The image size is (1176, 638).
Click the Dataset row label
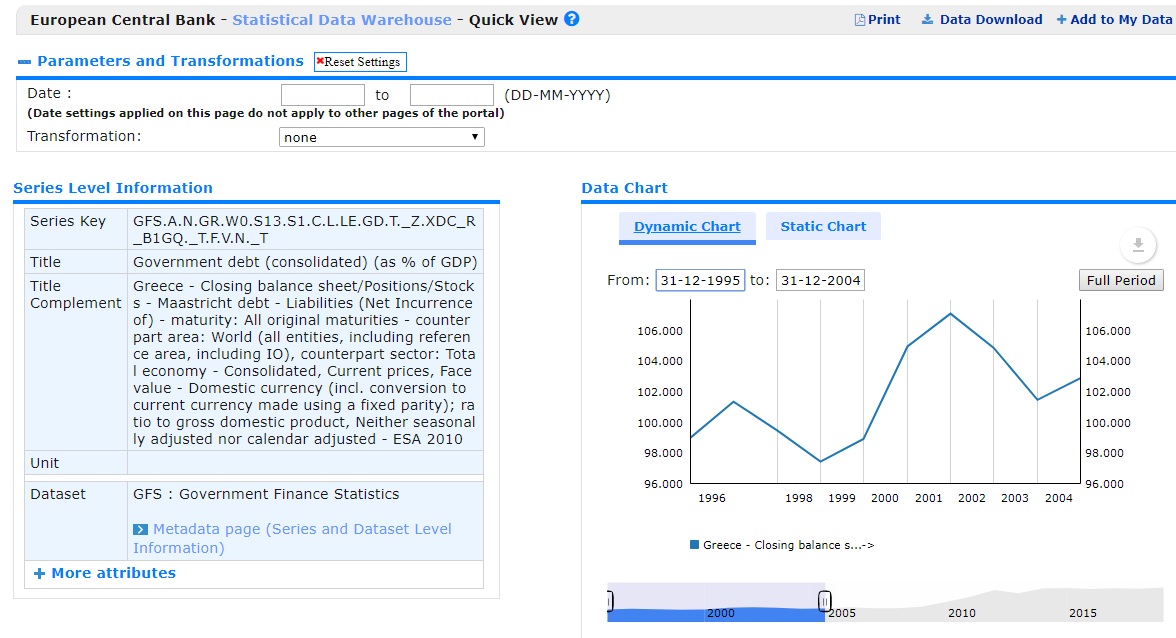[x=58, y=494]
